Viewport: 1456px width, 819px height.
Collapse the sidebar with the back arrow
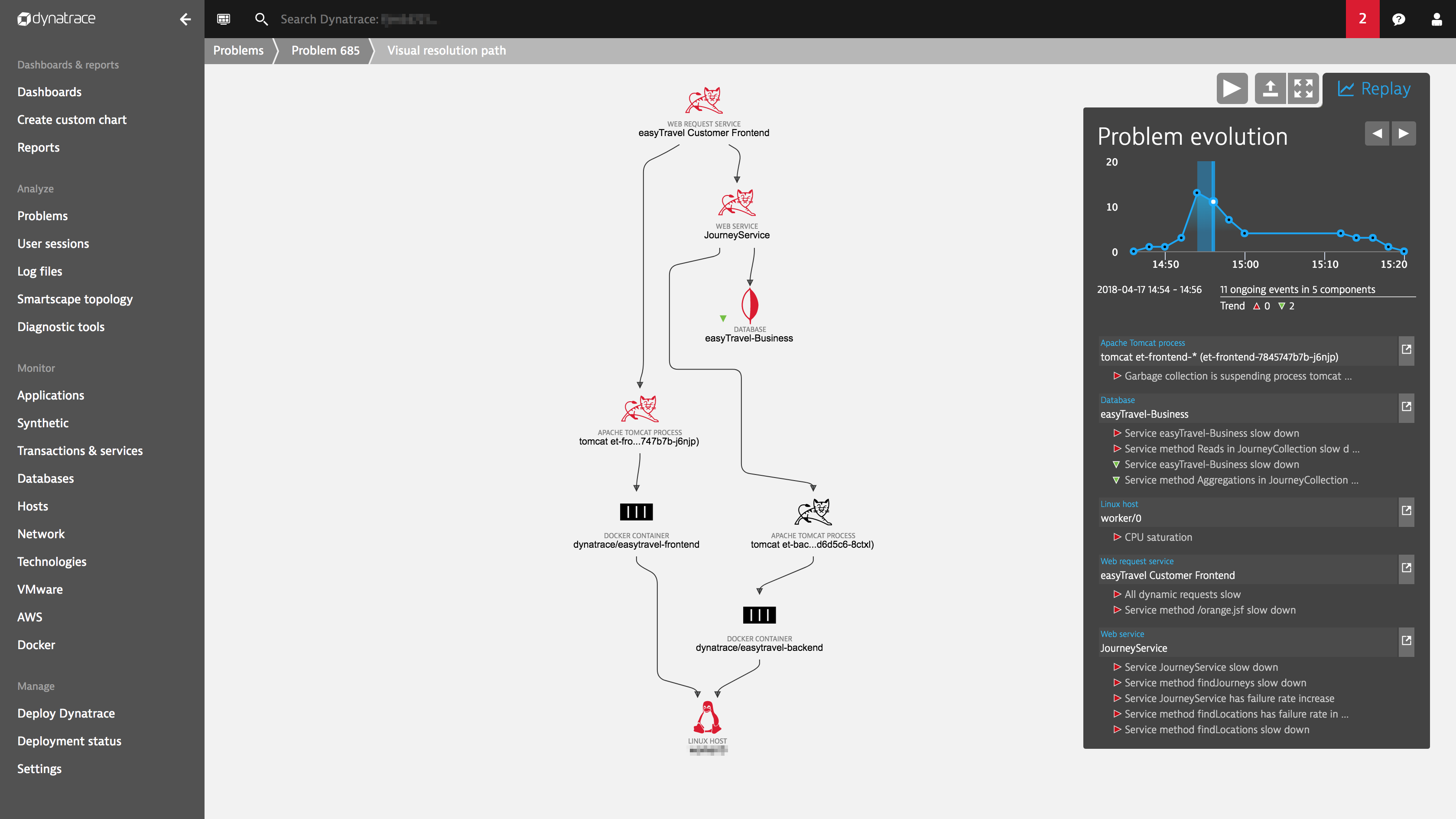click(185, 19)
